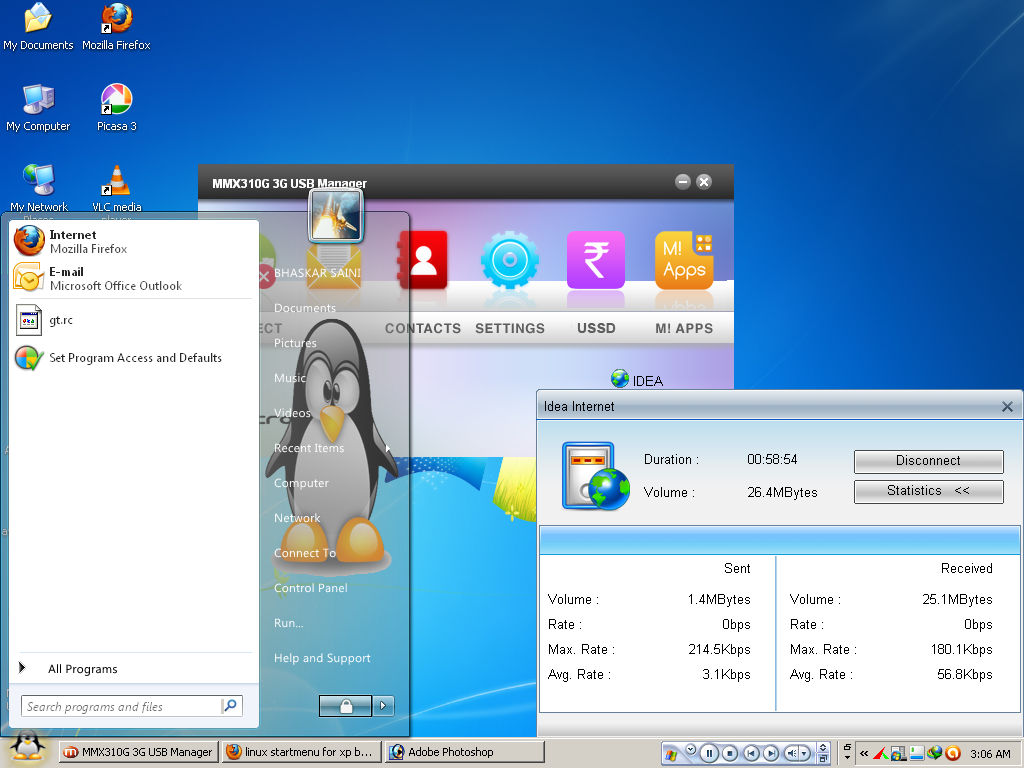Stop playback in the taskbar media toolbar
Viewport: 1024px width, 768px height.
[730, 754]
